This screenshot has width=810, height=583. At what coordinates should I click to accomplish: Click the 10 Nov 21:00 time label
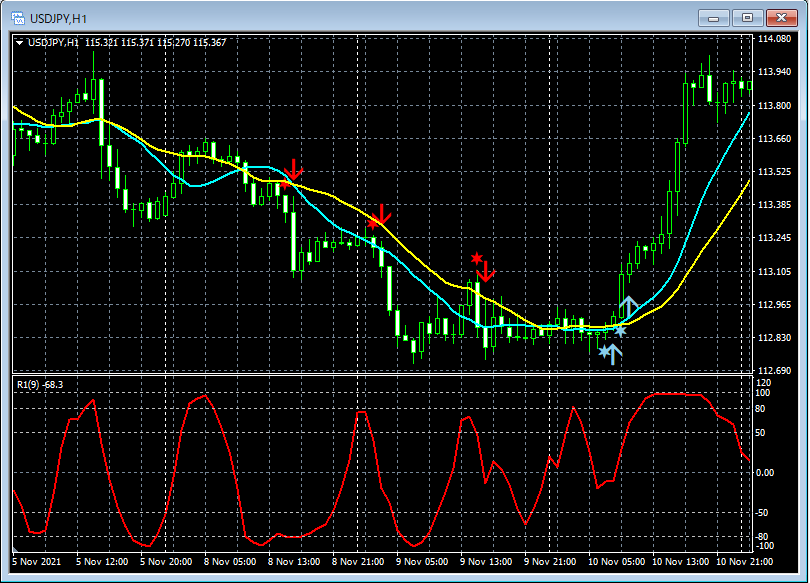[745, 562]
